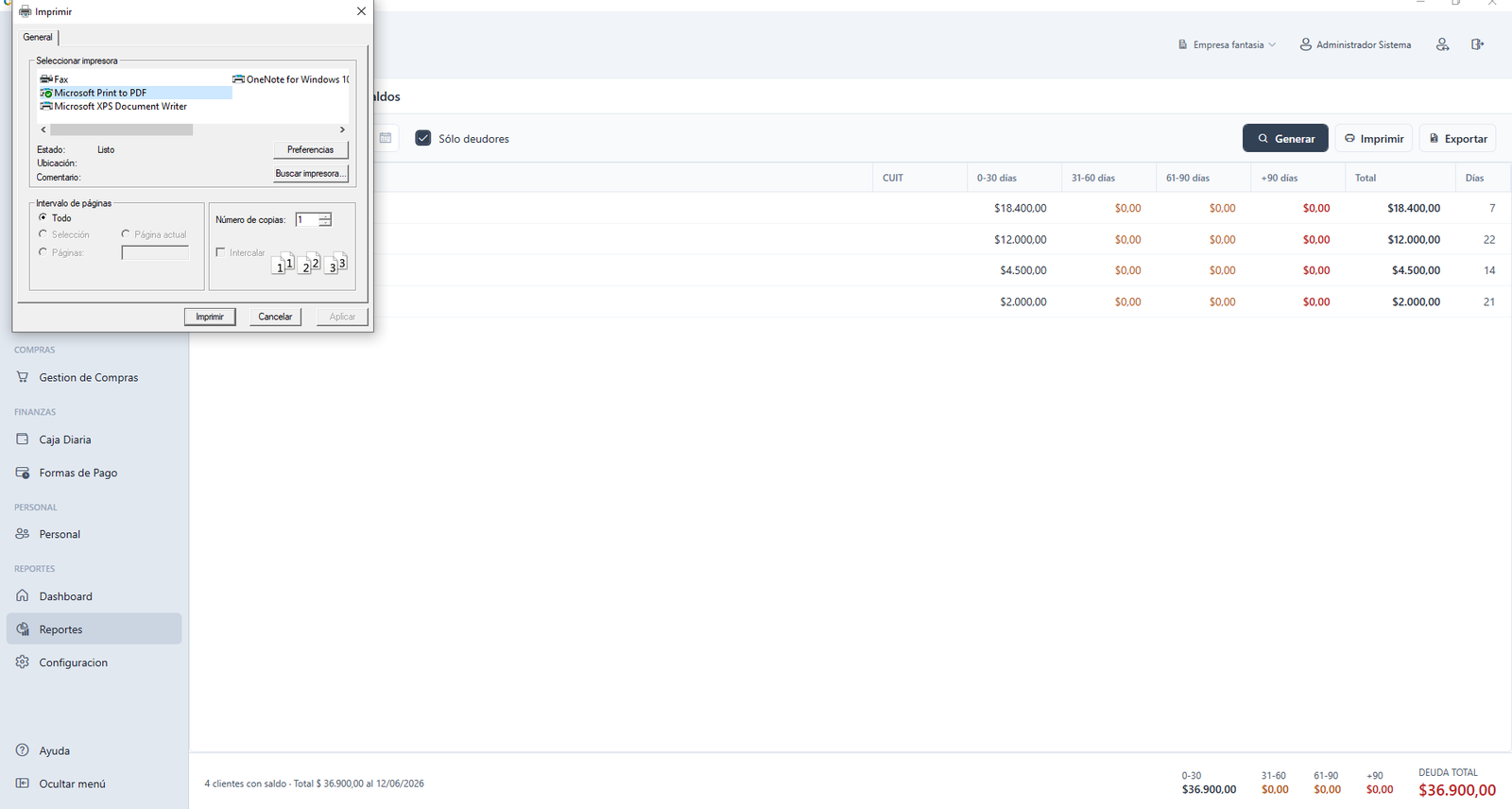Open Personal section in sidebar
Viewport: 1512px width, 809px height.
click(x=94, y=534)
